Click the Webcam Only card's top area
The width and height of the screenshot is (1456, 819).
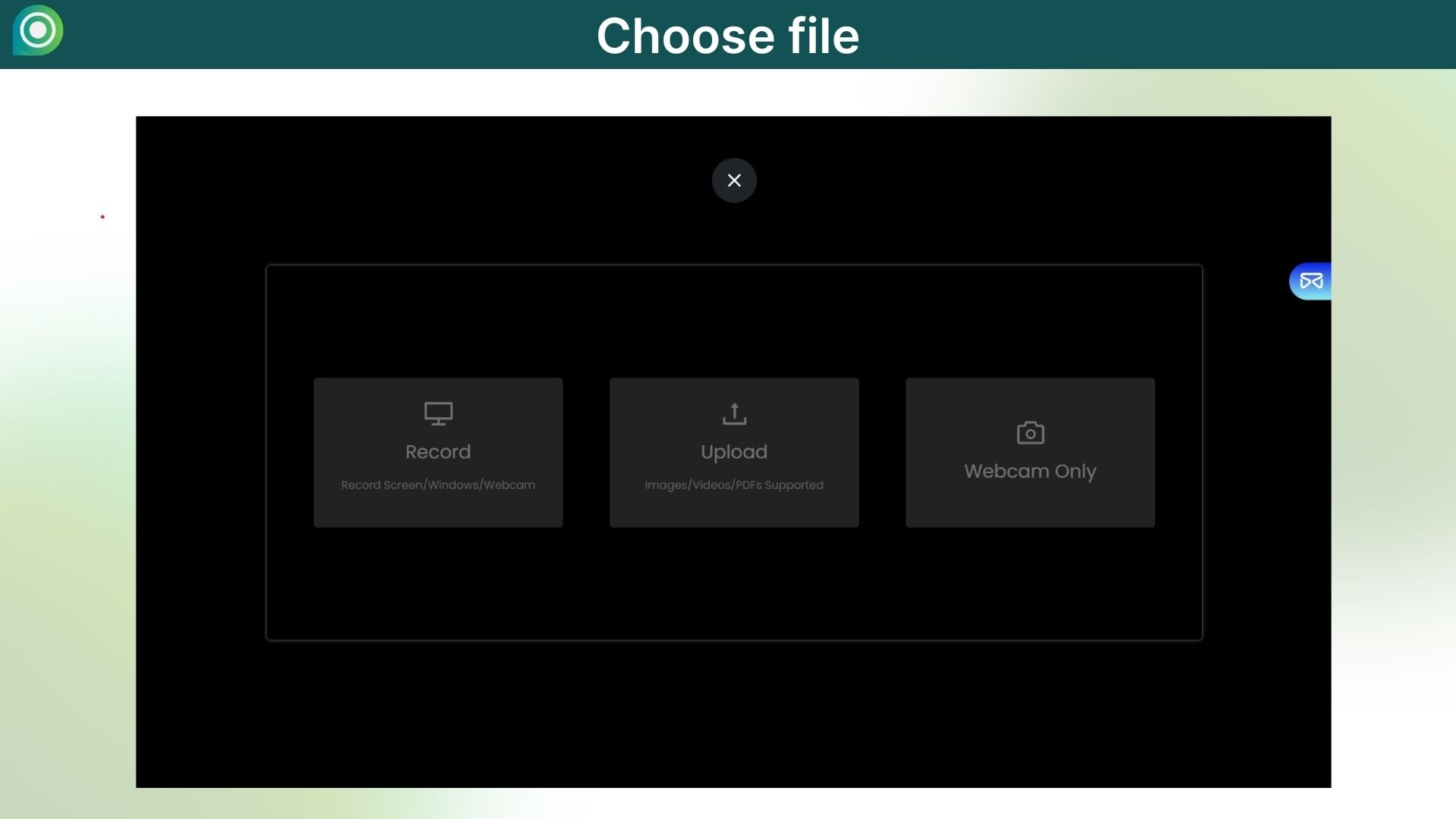[x=1030, y=394]
